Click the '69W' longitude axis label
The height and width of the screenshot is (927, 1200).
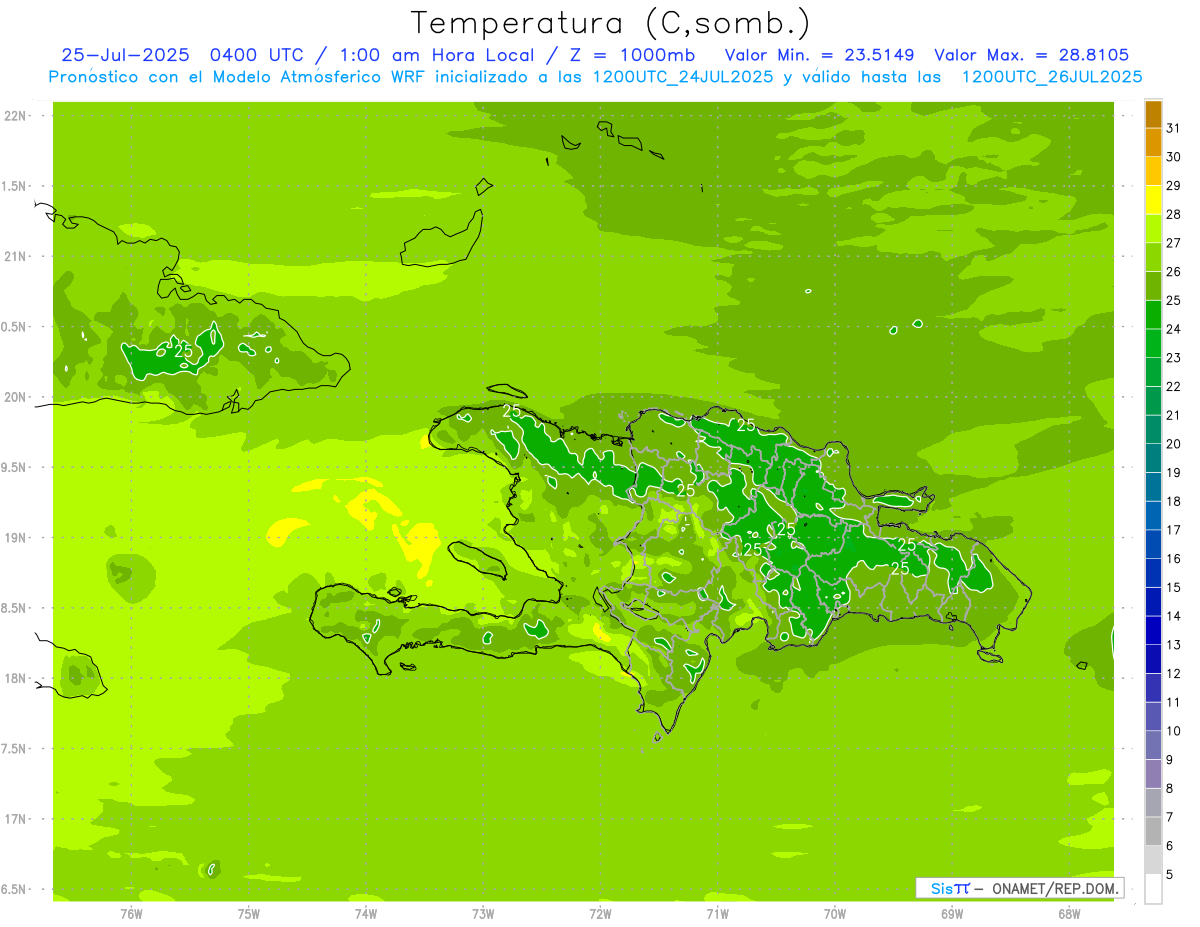coord(952,914)
